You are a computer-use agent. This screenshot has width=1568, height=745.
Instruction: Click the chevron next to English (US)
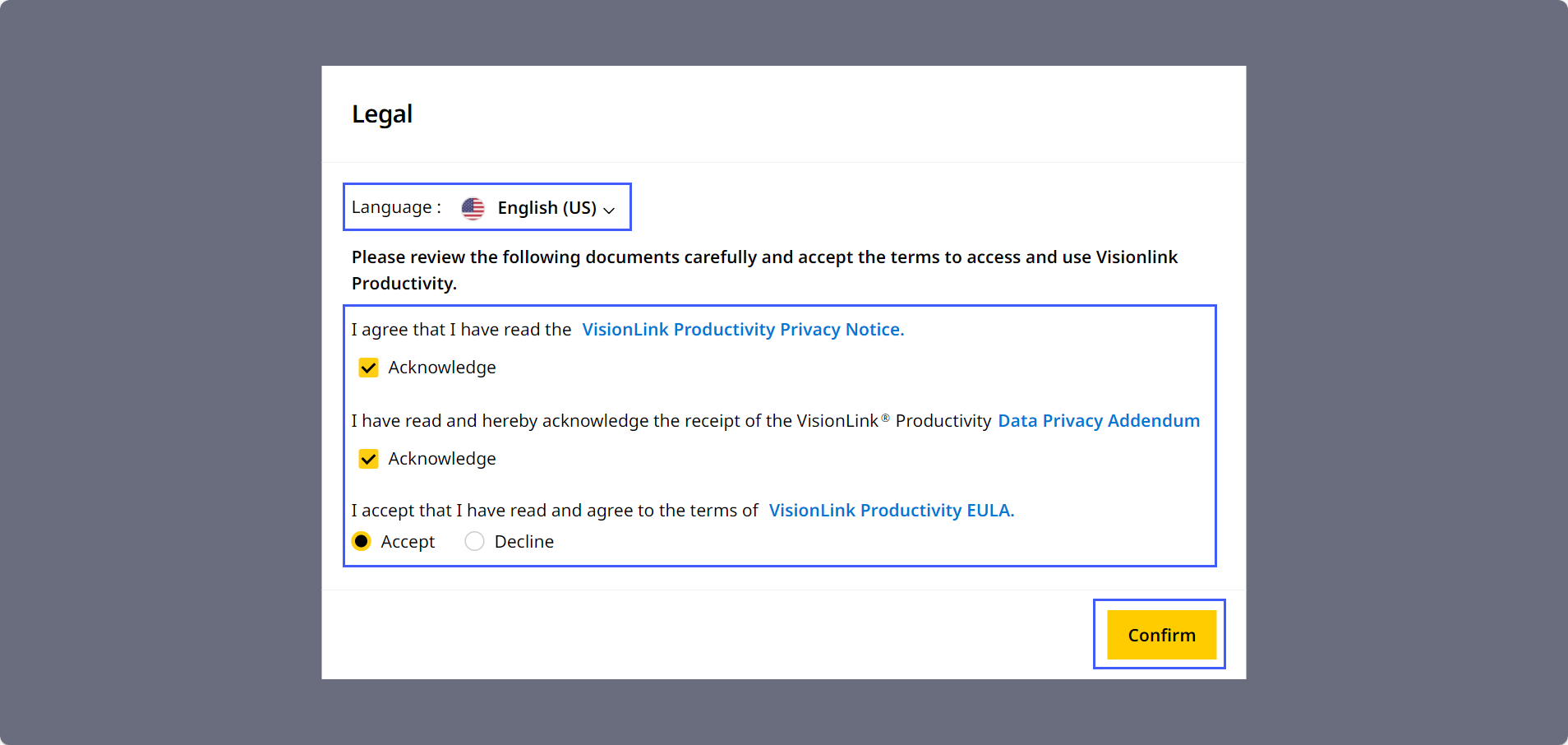(x=609, y=210)
